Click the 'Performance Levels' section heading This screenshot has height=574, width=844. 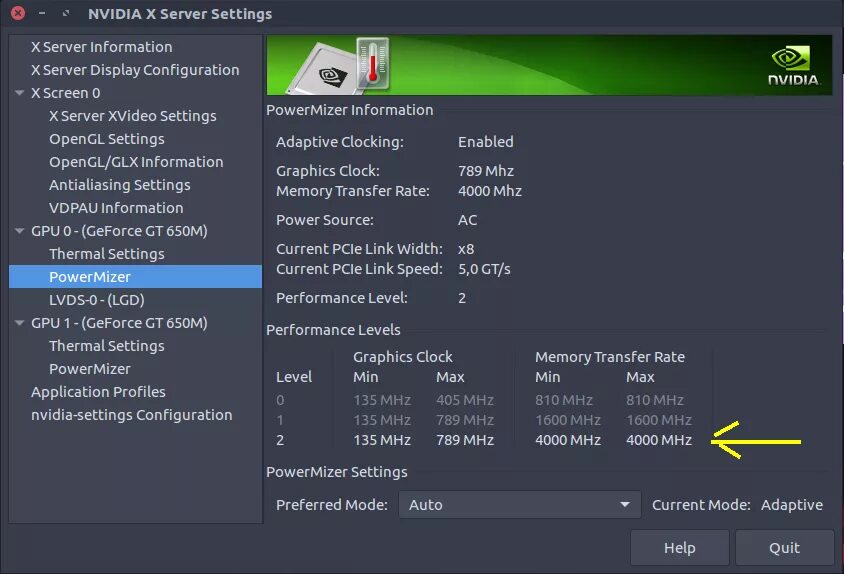click(333, 330)
